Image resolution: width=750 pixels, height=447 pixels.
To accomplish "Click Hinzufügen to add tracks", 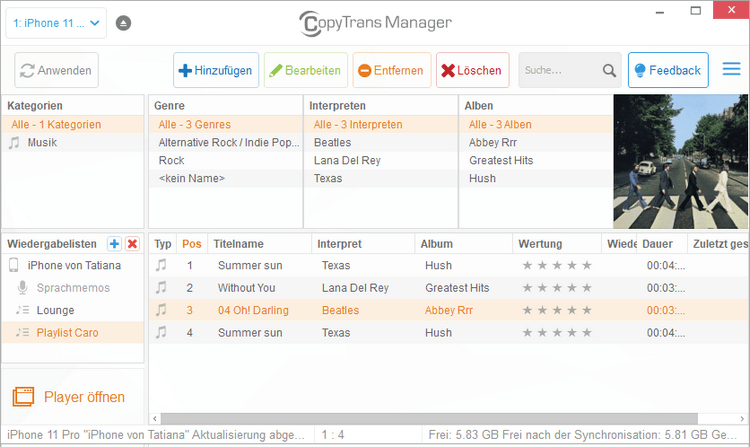I will pos(216,70).
